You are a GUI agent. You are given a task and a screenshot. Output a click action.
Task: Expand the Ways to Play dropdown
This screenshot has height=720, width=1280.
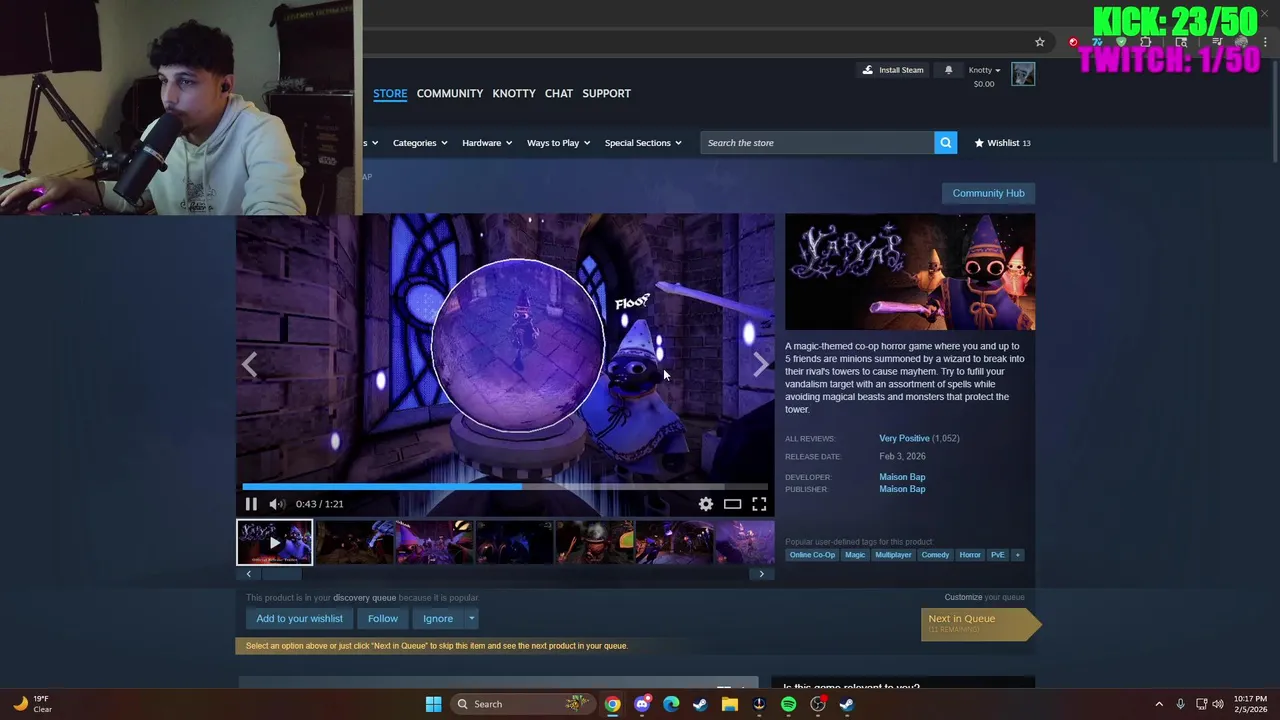tap(559, 143)
